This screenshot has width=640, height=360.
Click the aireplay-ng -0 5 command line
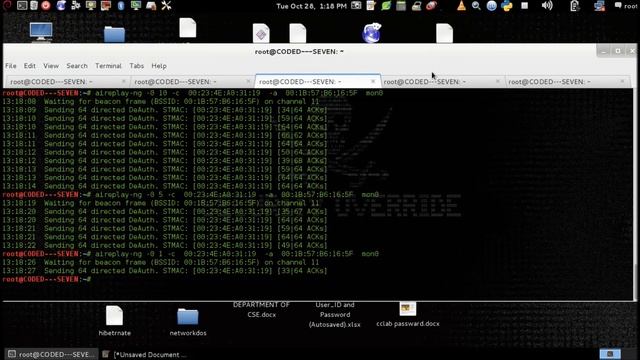(x=191, y=195)
